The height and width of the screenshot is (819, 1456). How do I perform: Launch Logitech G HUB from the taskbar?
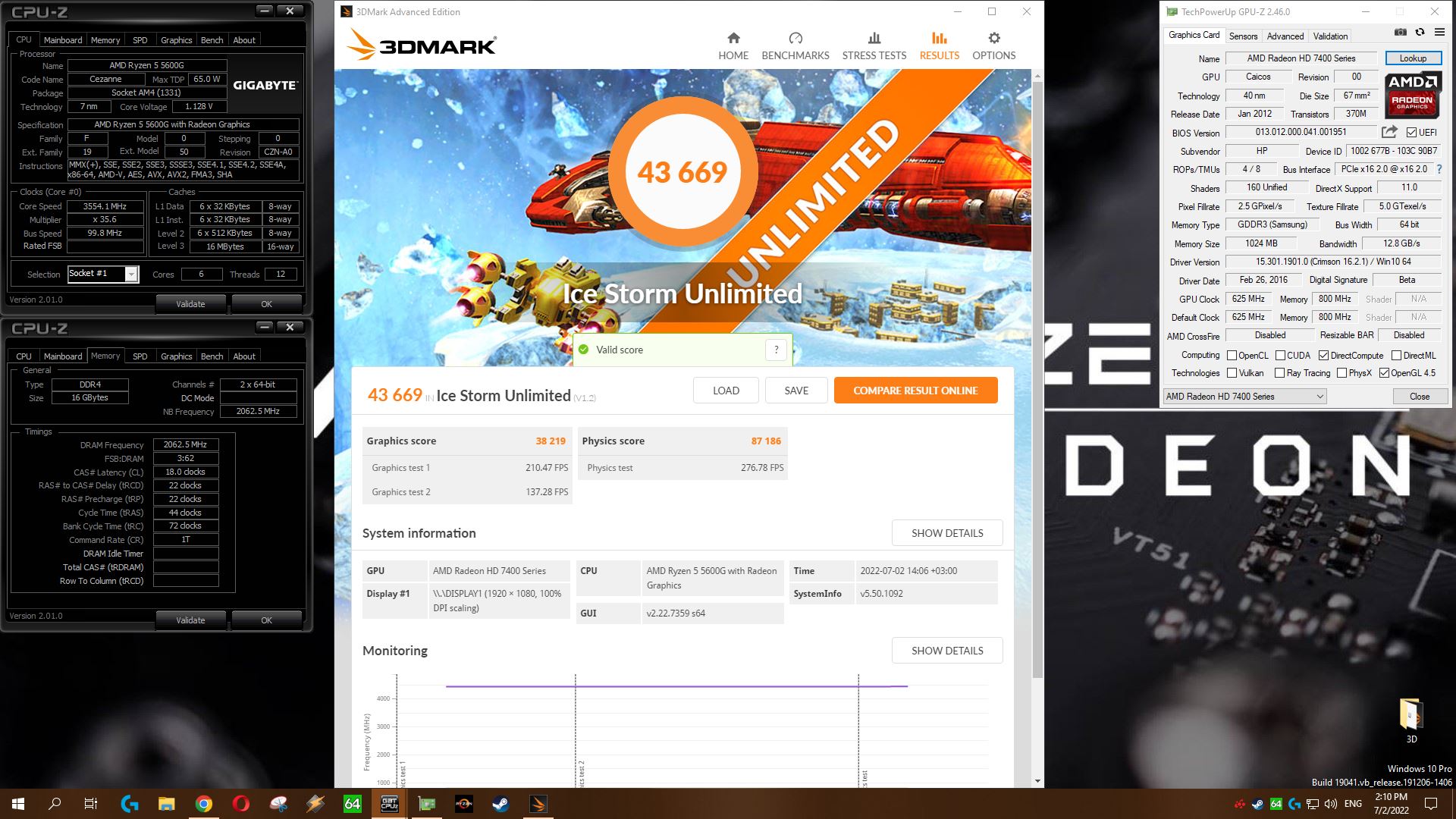[x=130, y=804]
